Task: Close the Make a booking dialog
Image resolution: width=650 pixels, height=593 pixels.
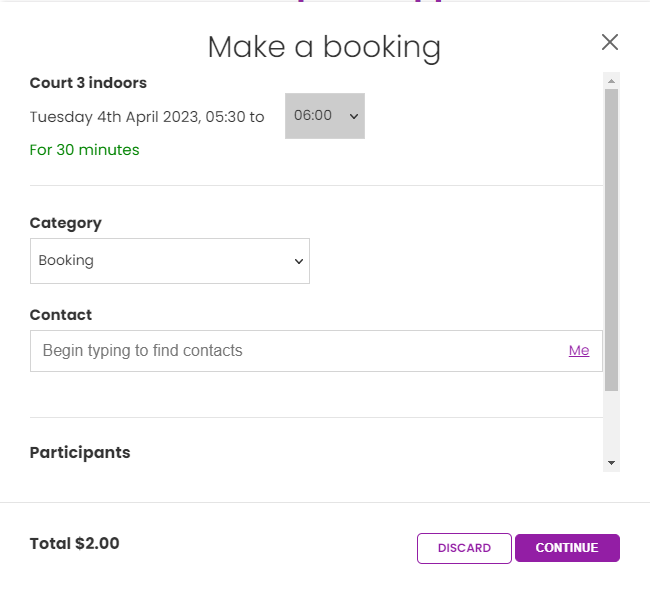Action: [610, 42]
